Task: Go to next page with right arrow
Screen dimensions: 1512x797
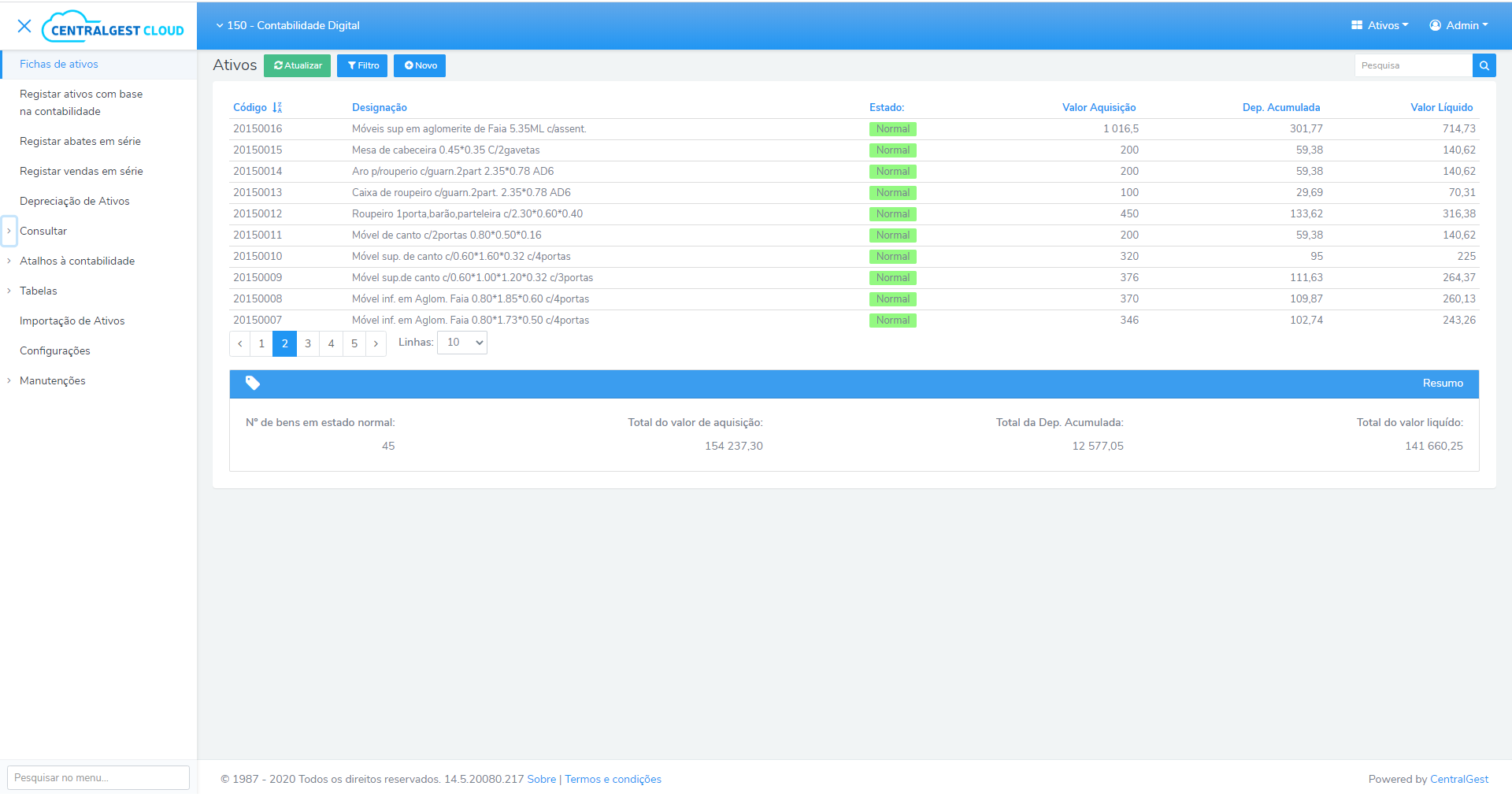Action: click(x=376, y=343)
